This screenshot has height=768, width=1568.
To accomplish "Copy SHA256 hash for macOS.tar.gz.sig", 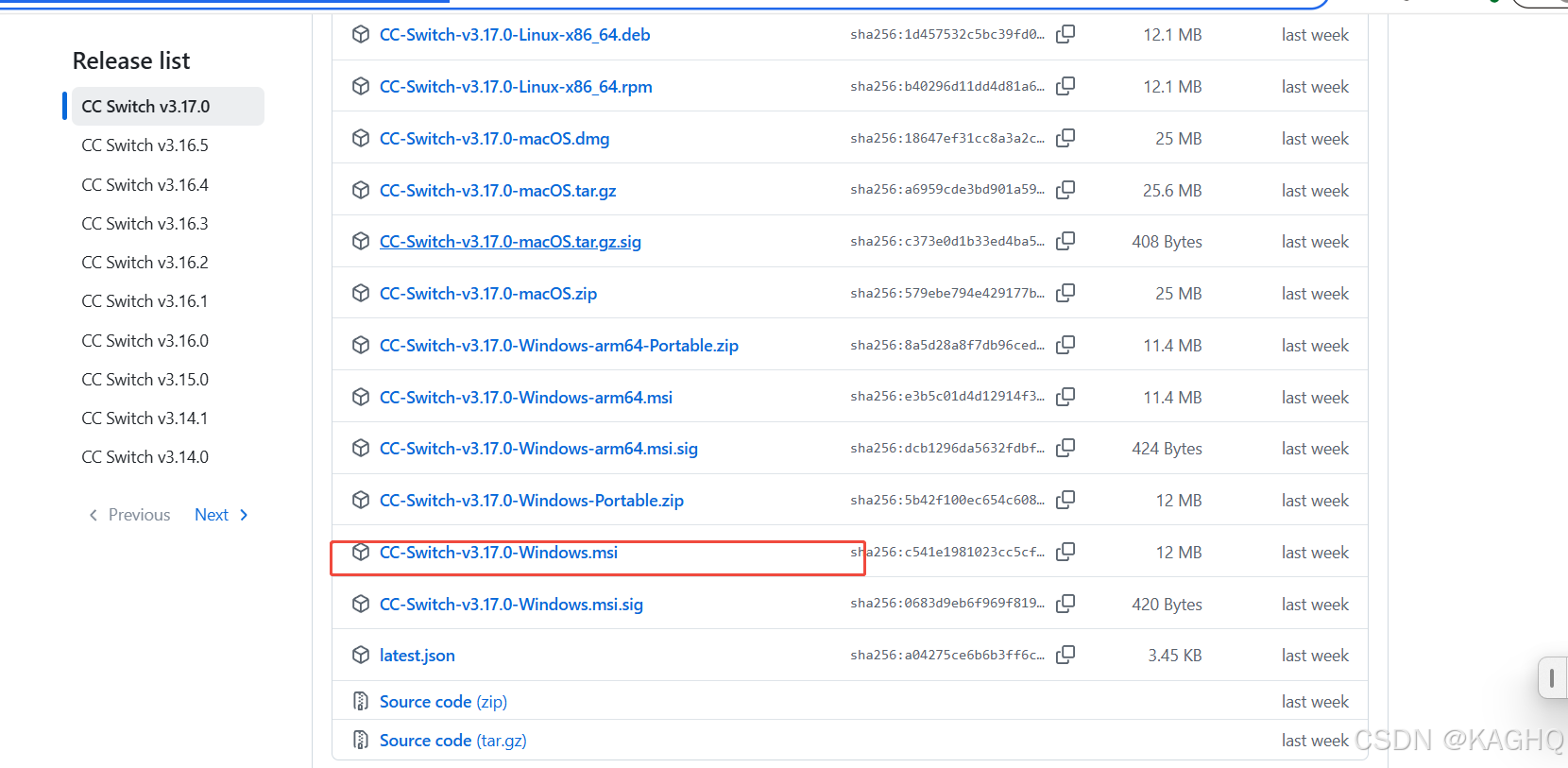I will click(x=1065, y=241).
